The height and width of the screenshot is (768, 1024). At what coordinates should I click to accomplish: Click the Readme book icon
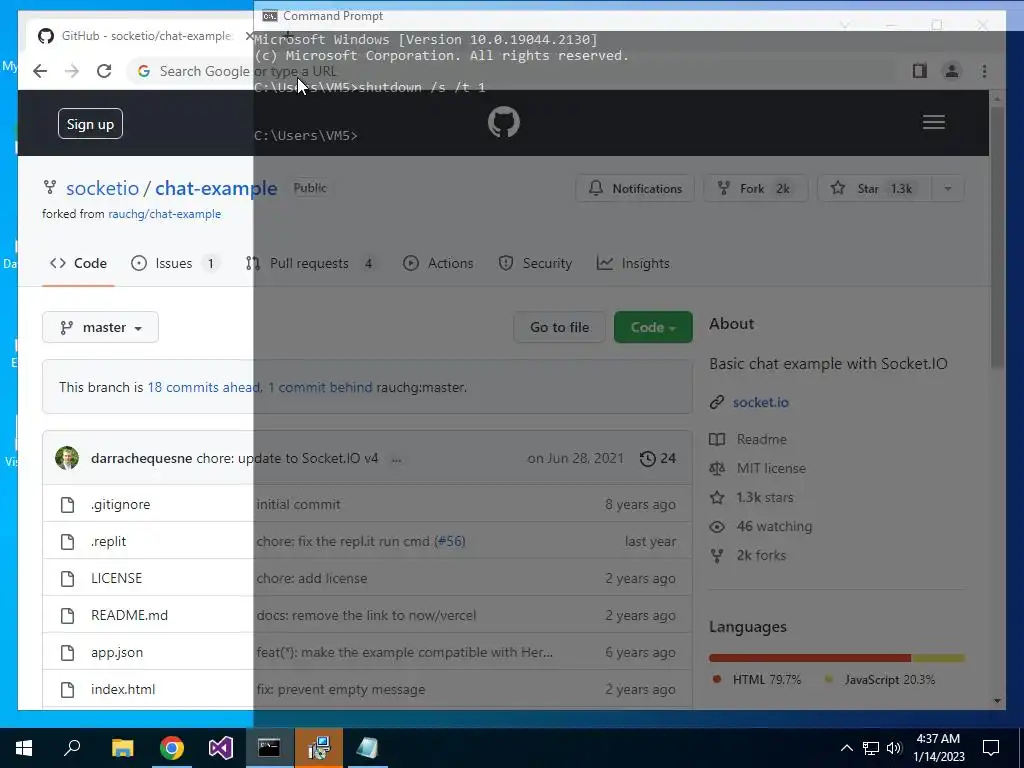pyautogui.click(x=716, y=440)
